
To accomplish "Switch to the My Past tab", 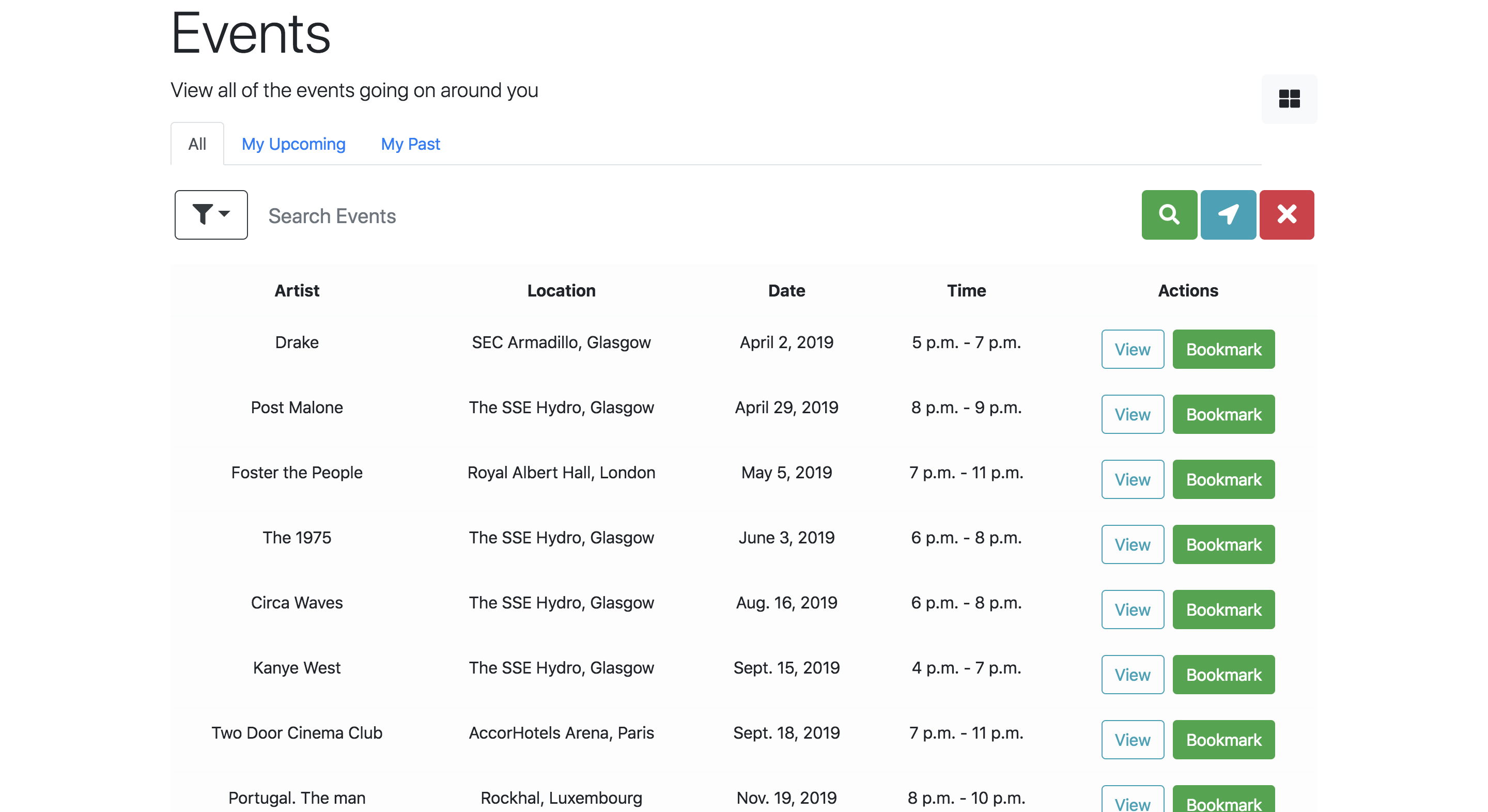I will (x=410, y=144).
